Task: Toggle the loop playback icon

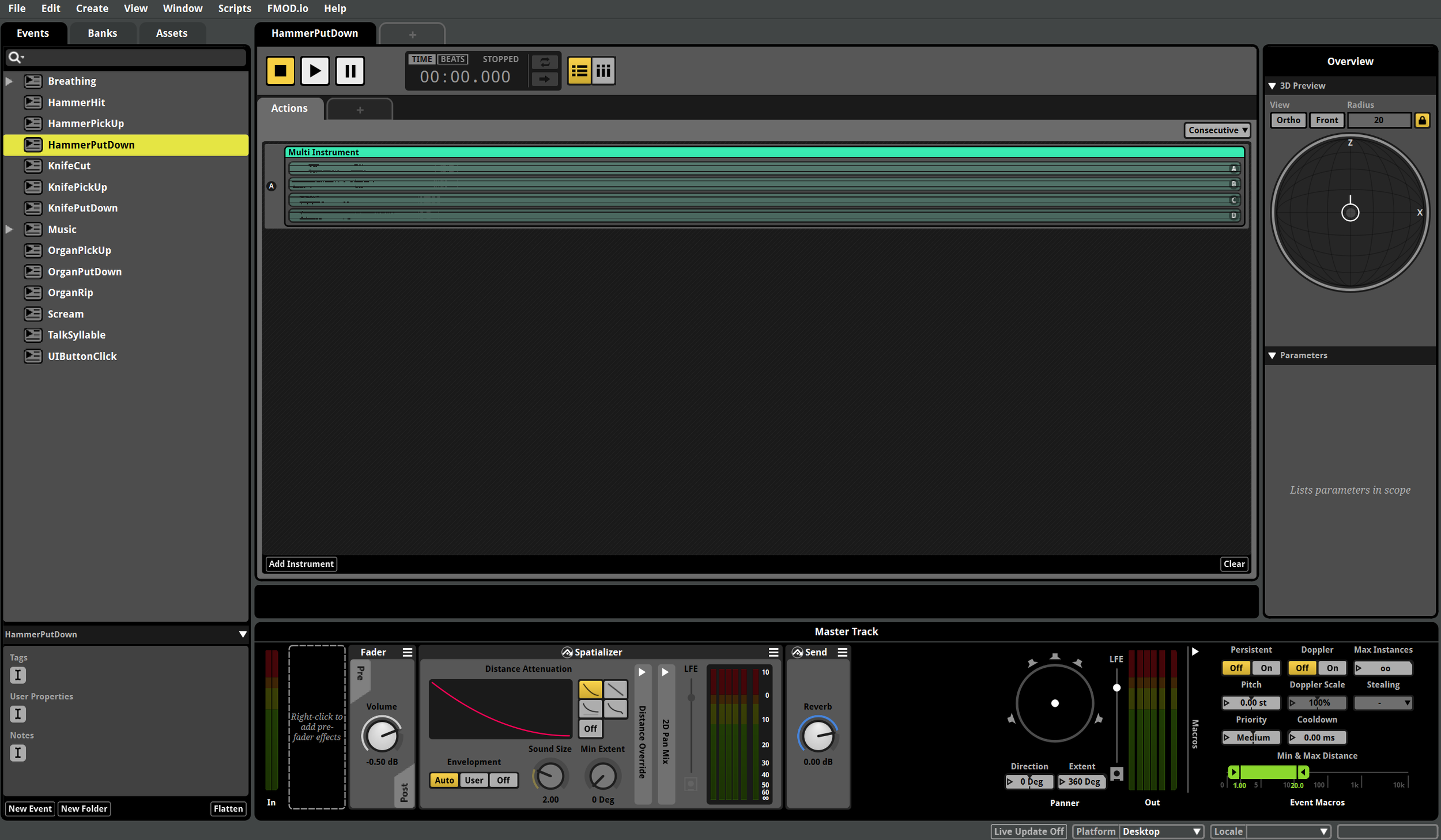Action: pos(544,62)
